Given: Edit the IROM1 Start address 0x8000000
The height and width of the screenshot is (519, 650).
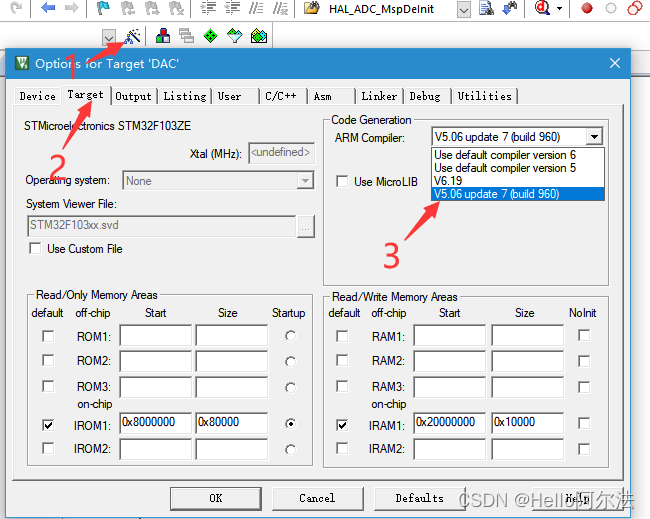Looking at the screenshot, I should (155, 422).
